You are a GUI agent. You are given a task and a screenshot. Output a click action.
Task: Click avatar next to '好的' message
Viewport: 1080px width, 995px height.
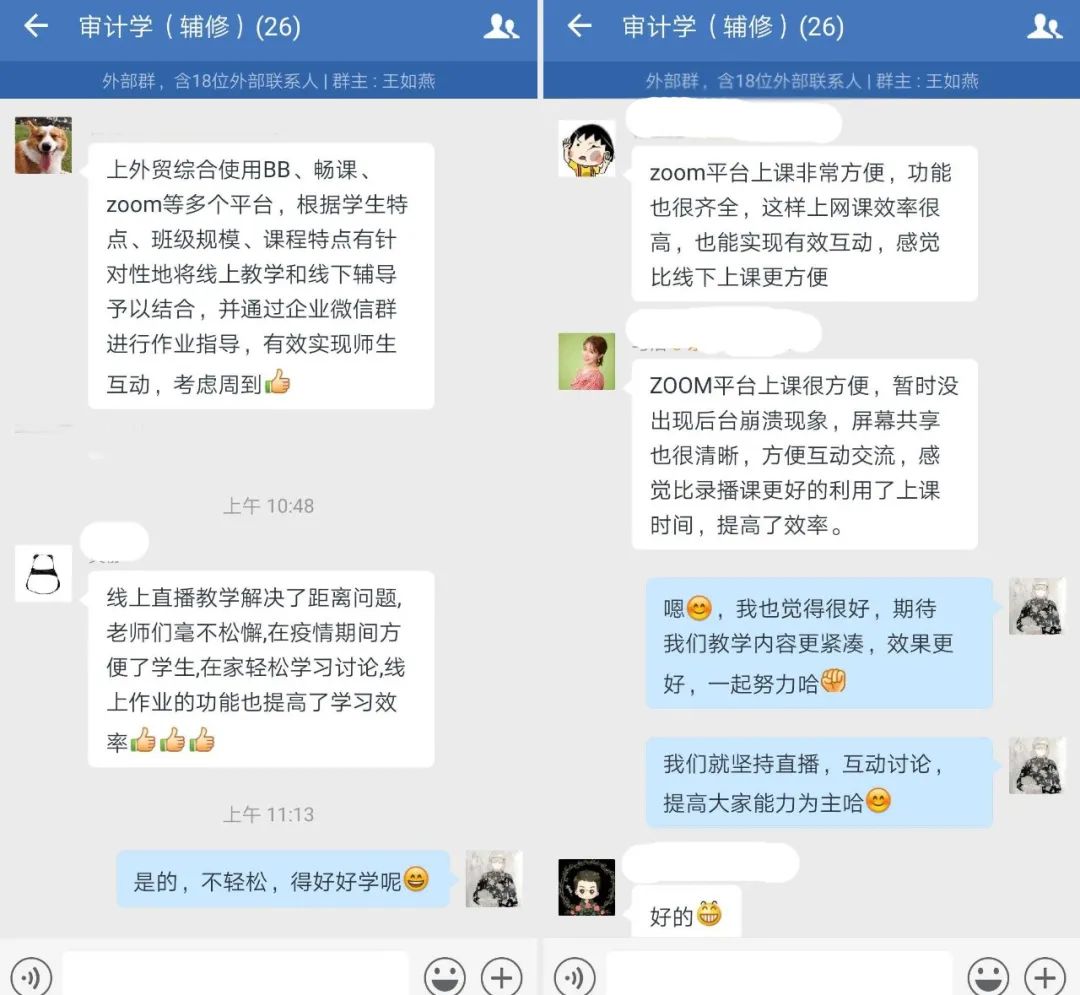pyautogui.click(x=587, y=887)
